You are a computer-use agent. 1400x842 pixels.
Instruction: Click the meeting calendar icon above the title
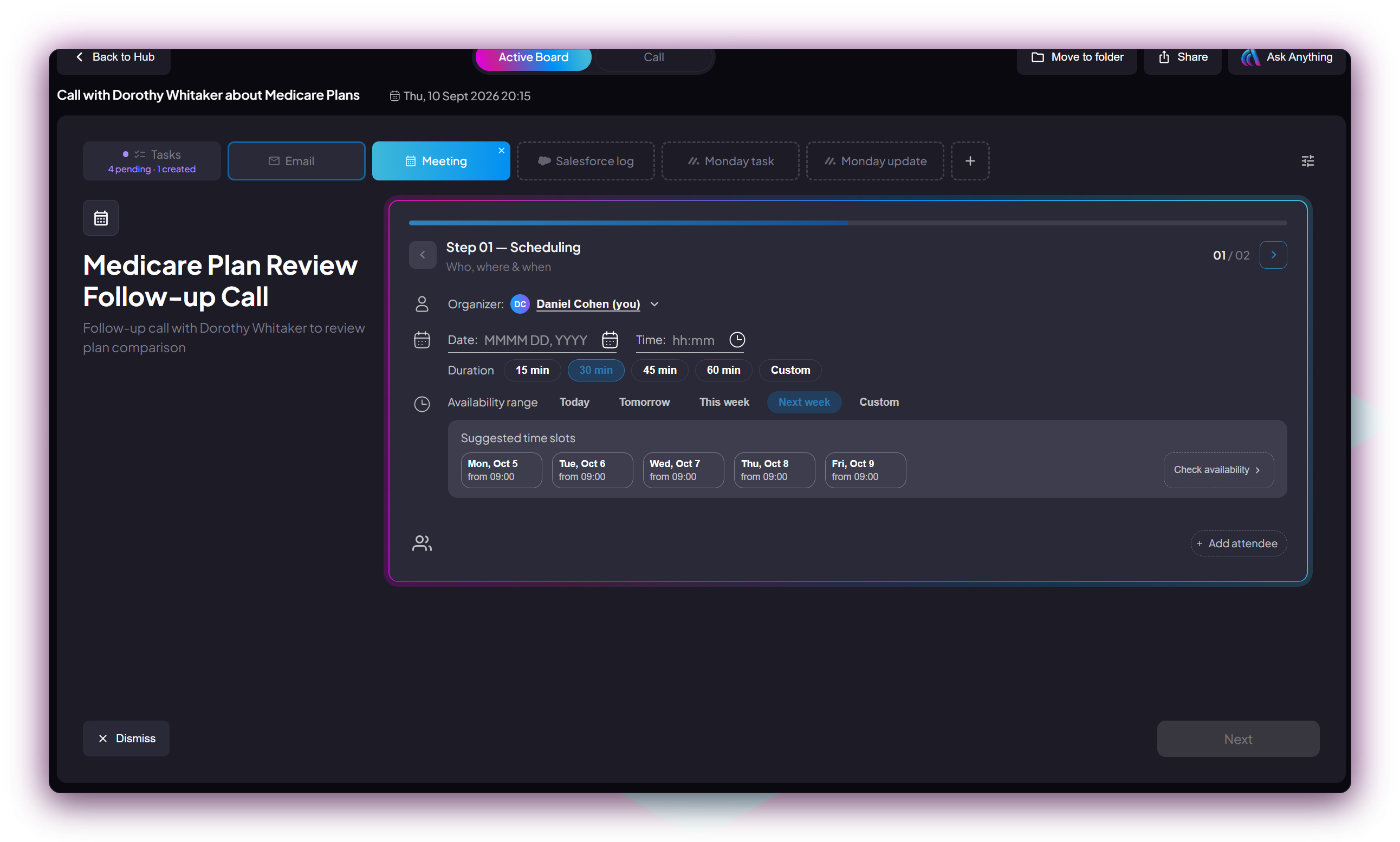point(101,218)
